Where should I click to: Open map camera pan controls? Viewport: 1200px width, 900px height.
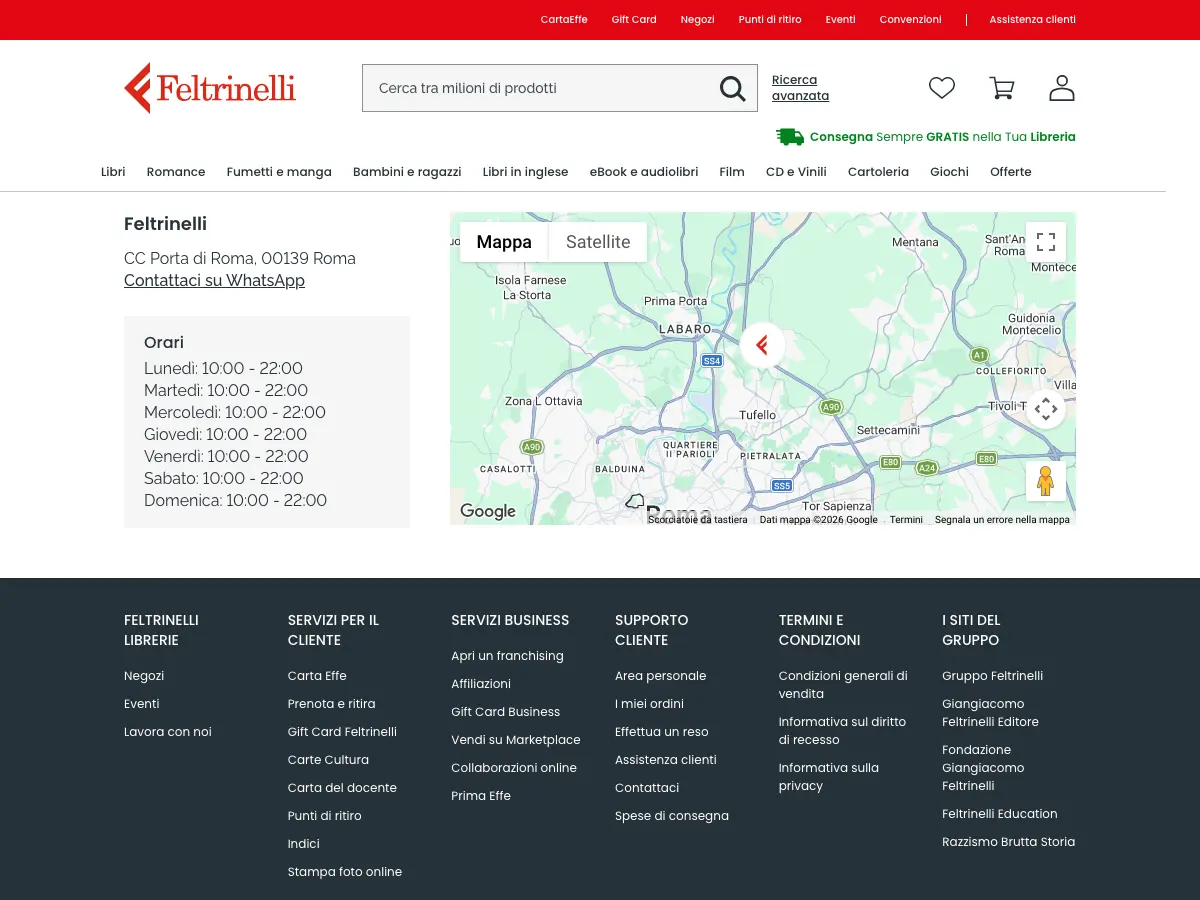1046,409
